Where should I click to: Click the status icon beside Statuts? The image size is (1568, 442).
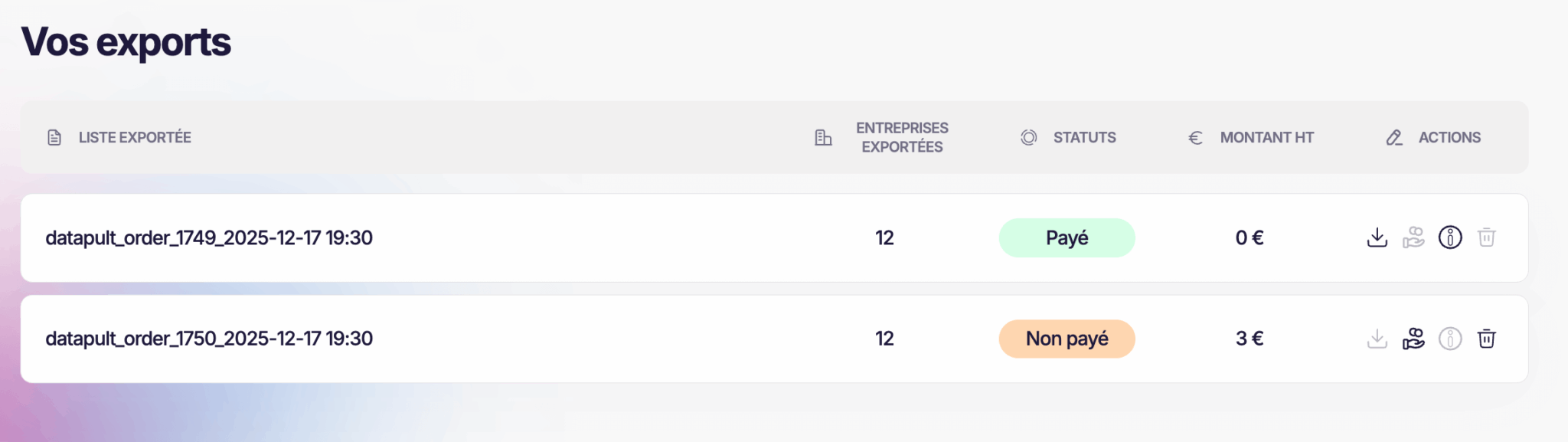(1029, 138)
